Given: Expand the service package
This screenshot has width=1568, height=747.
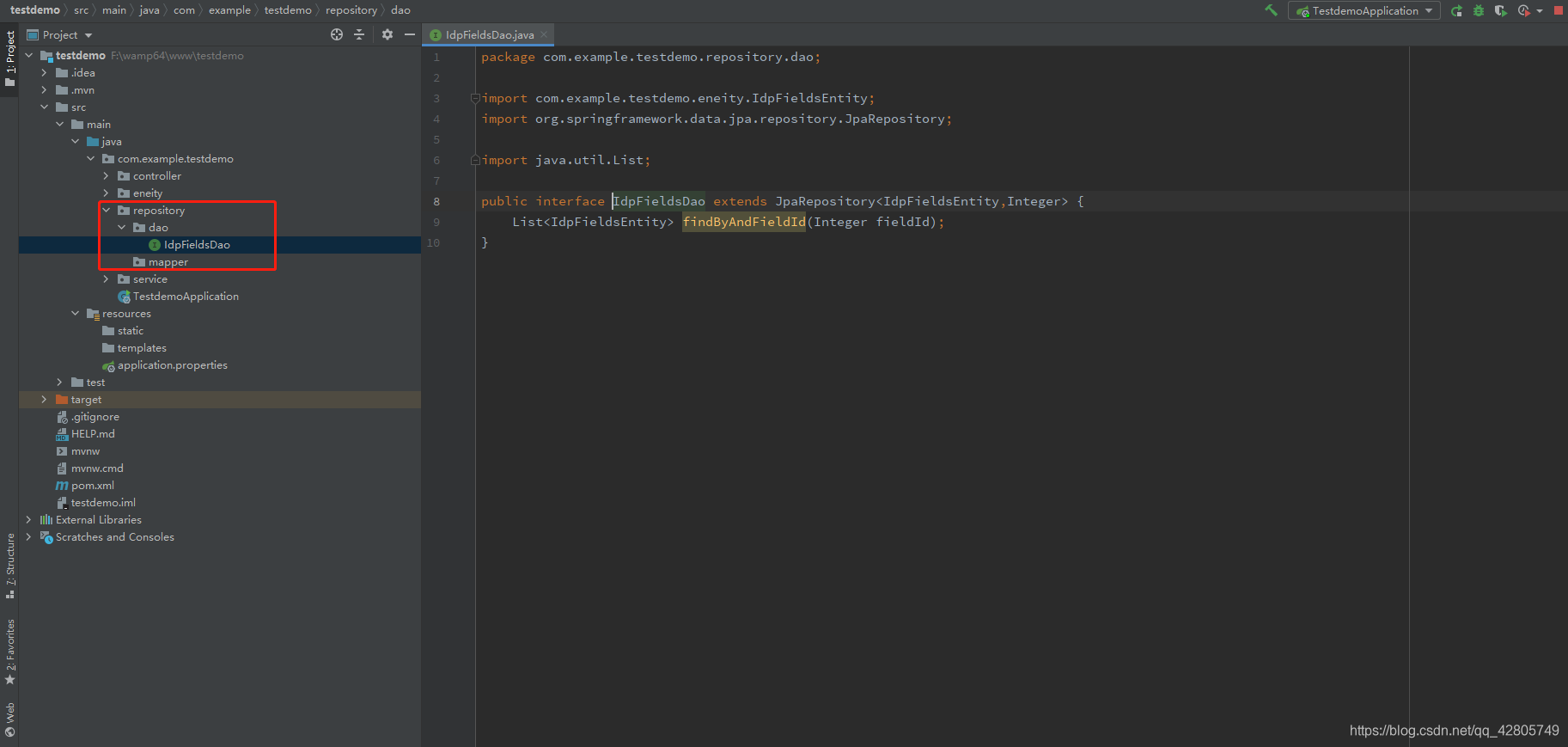Looking at the screenshot, I should (x=107, y=279).
